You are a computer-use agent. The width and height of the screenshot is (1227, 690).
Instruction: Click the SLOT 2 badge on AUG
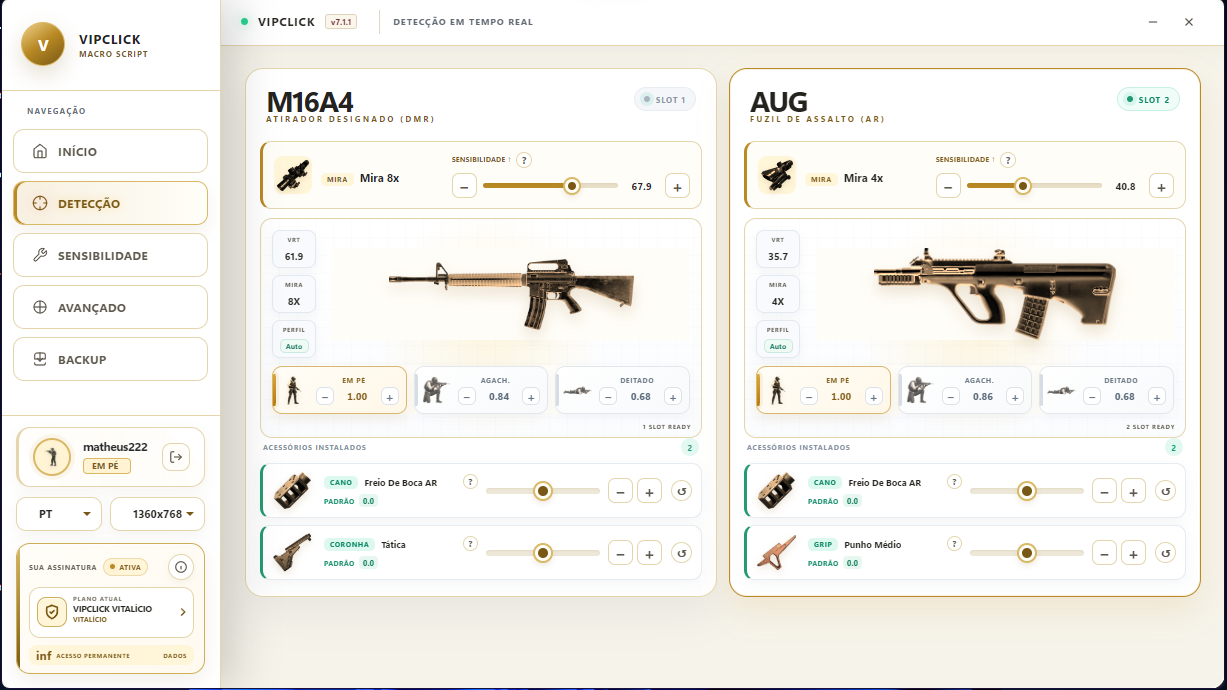[x=1149, y=100]
